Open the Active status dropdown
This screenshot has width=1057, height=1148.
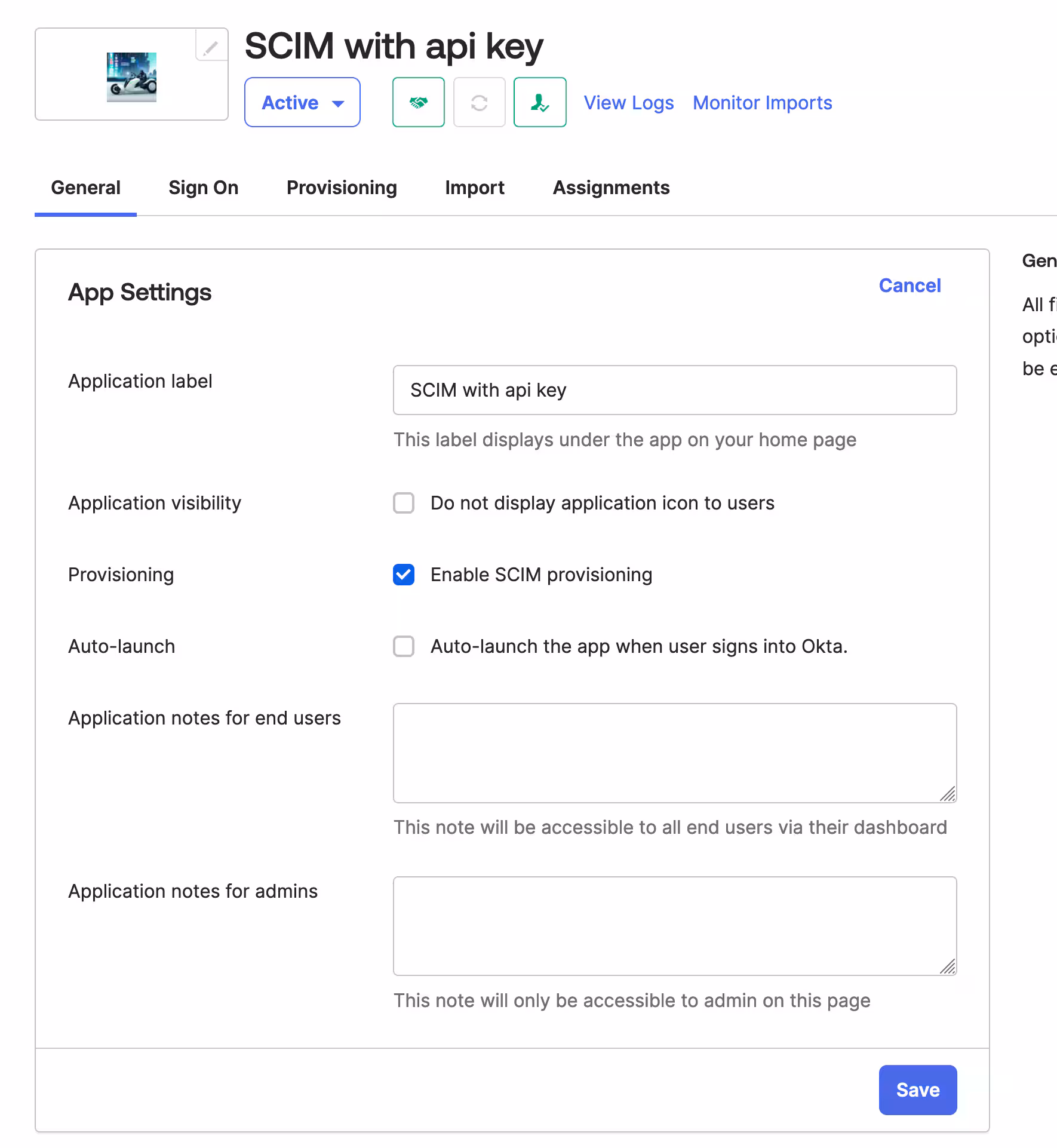pyautogui.click(x=302, y=102)
